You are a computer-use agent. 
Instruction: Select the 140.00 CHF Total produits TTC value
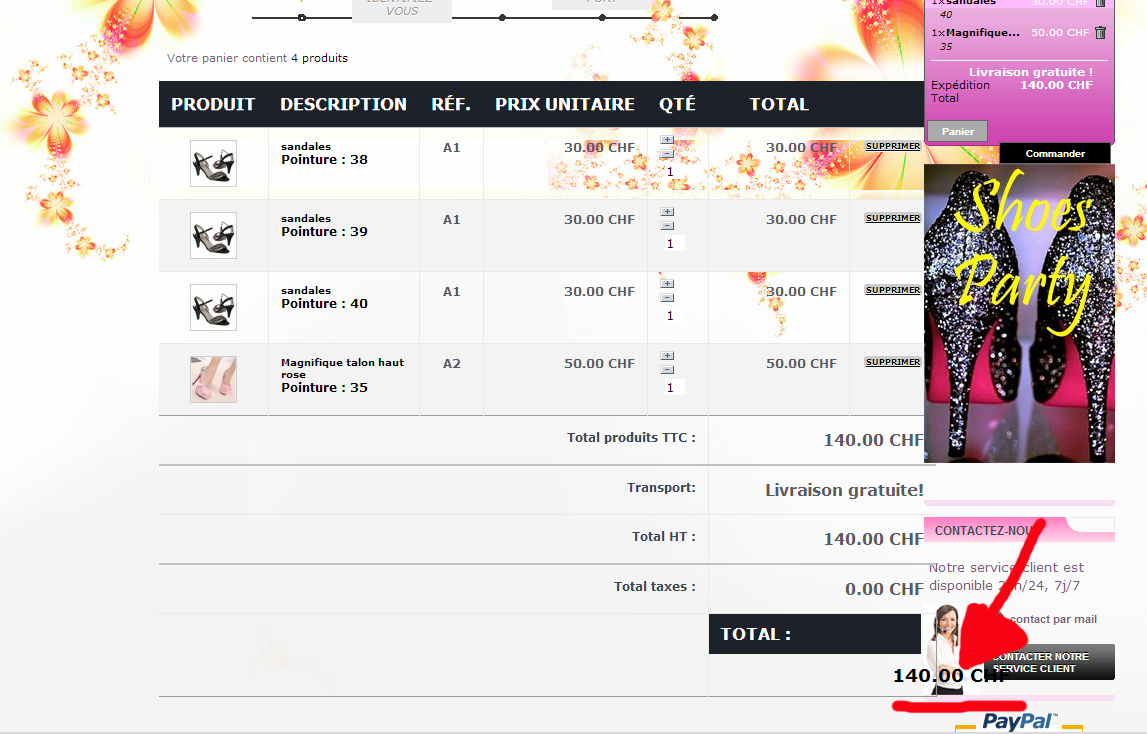[873, 440]
